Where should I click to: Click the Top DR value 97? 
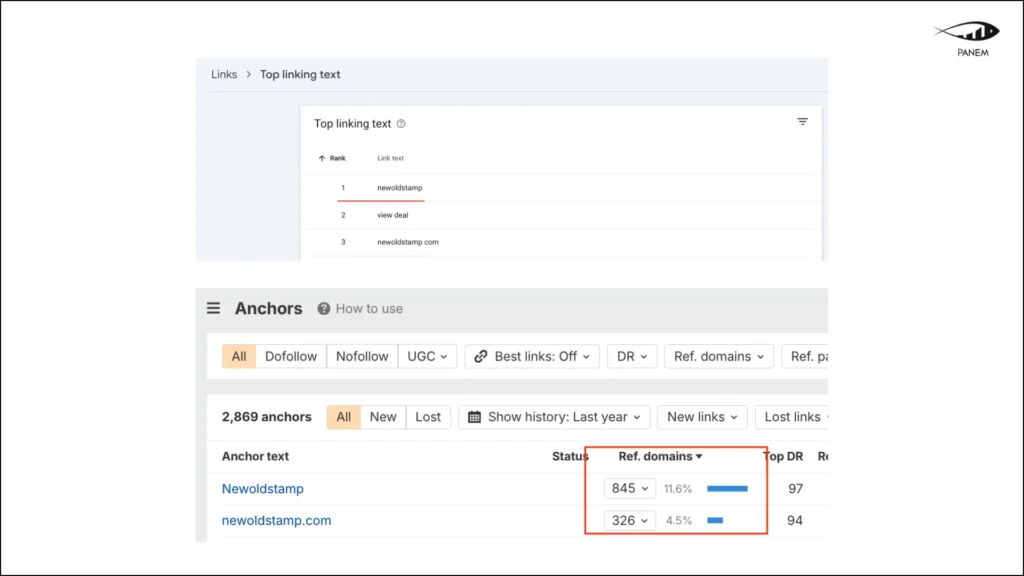pyautogui.click(x=795, y=488)
